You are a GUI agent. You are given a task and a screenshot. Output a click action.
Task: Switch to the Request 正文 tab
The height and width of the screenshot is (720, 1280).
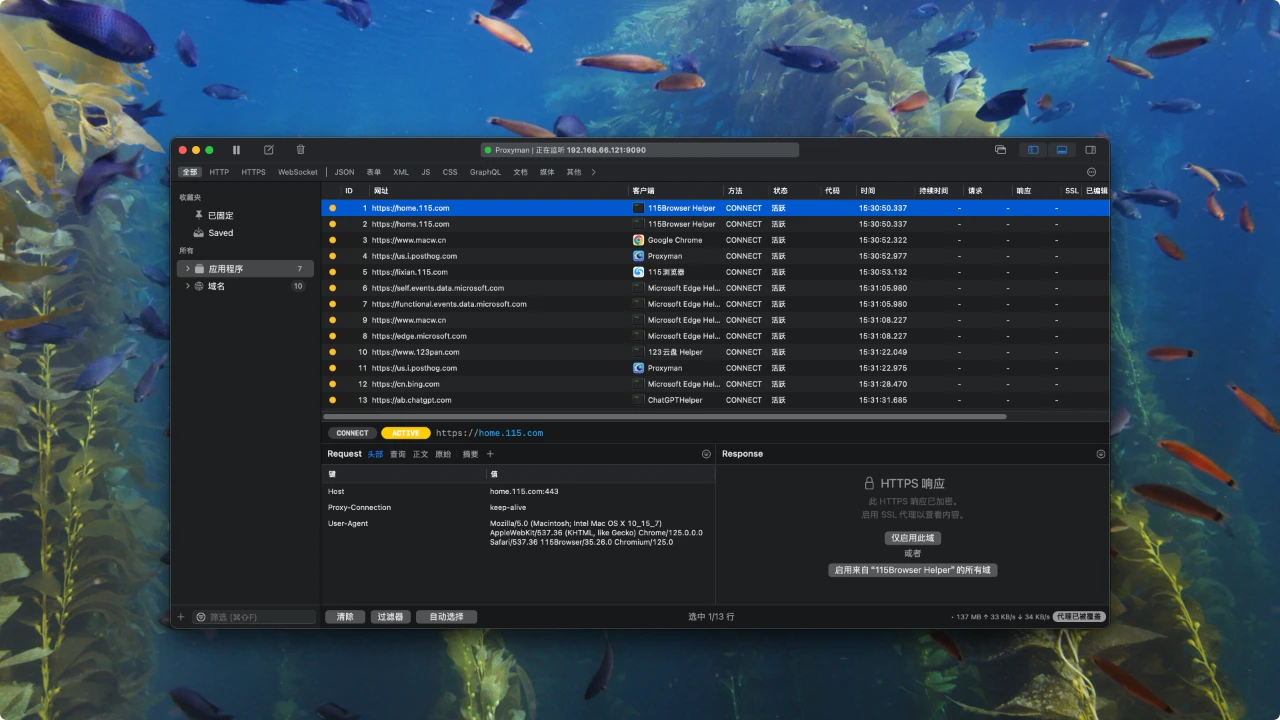(421, 454)
